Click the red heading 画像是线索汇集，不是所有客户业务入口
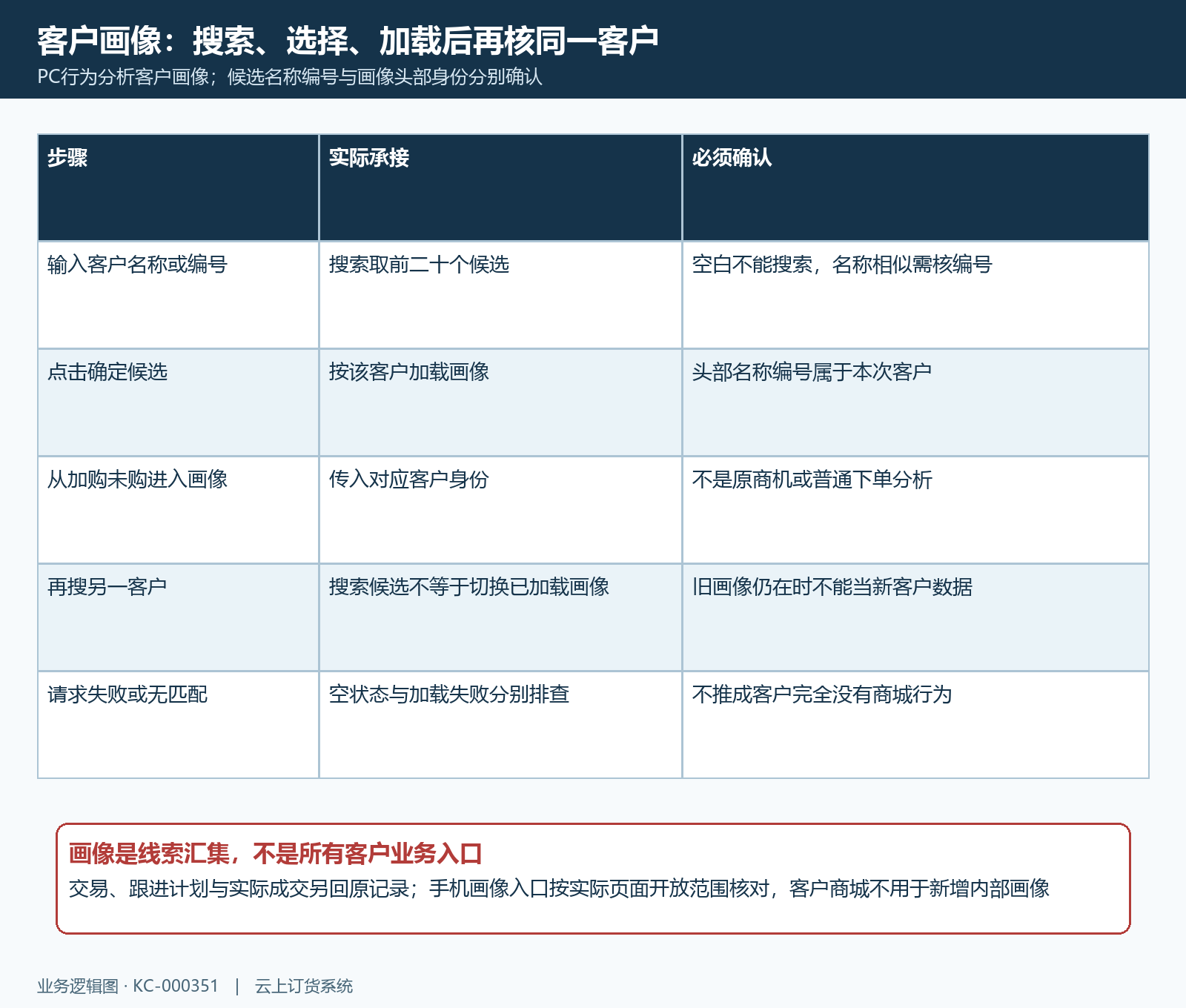Image resolution: width=1186 pixels, height=1008 pixels. 275,854
